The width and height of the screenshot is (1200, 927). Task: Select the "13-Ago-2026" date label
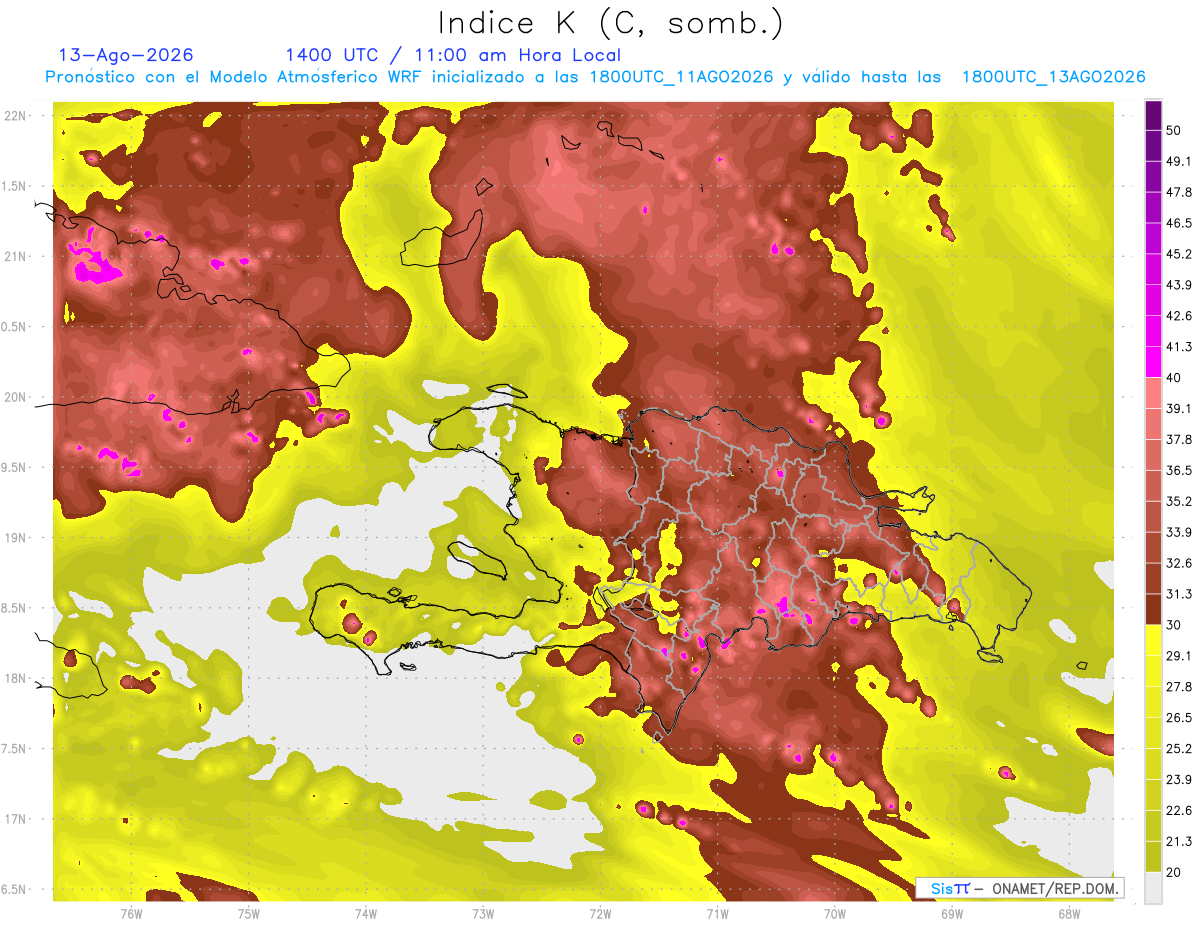click(x=126, y=55)
